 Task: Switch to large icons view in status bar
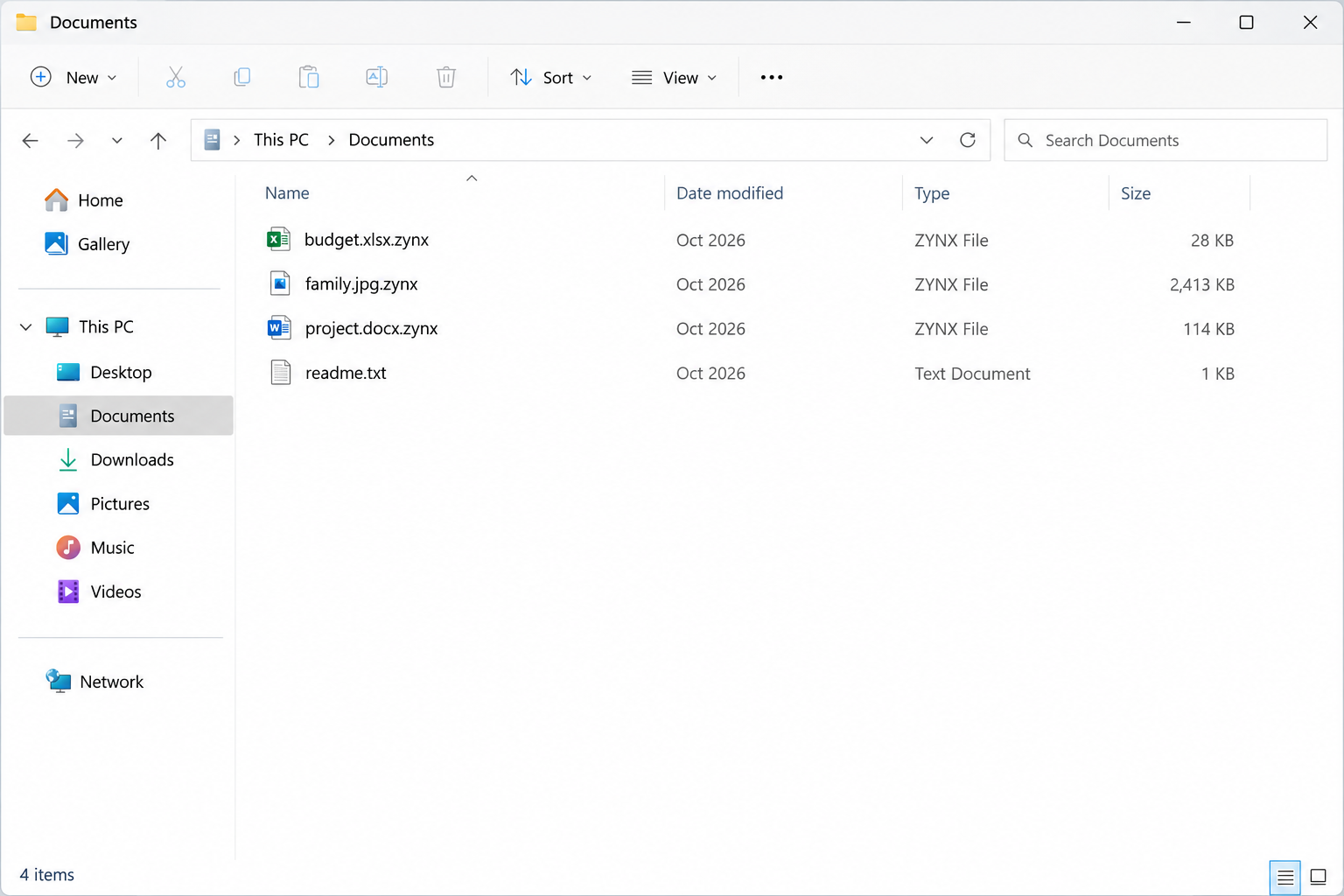point(1318,877)
